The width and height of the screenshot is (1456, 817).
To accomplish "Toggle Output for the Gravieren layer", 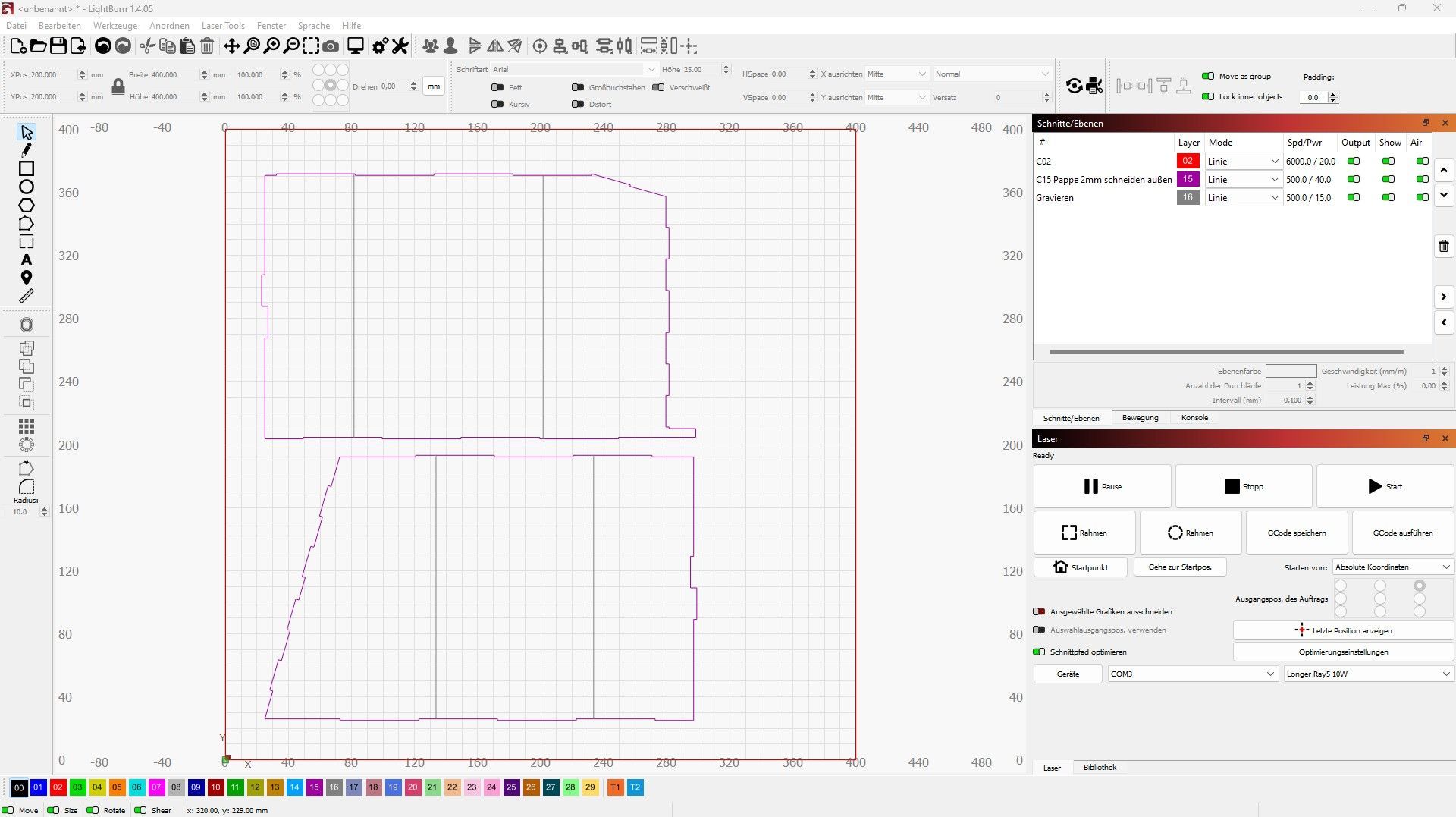I will click(1353, 197).
